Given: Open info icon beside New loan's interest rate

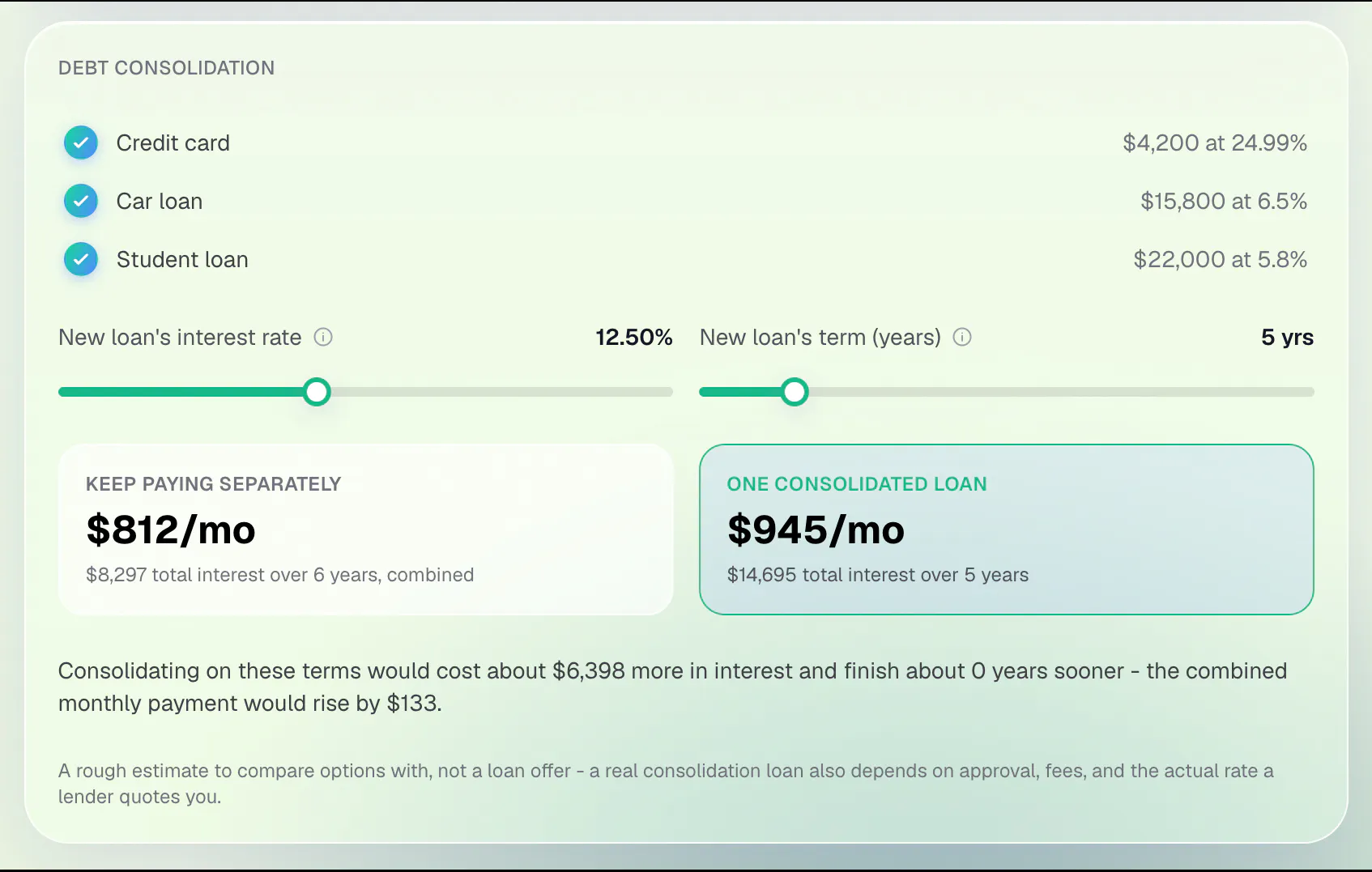Looking at the screenshot, I should [323, 337].
